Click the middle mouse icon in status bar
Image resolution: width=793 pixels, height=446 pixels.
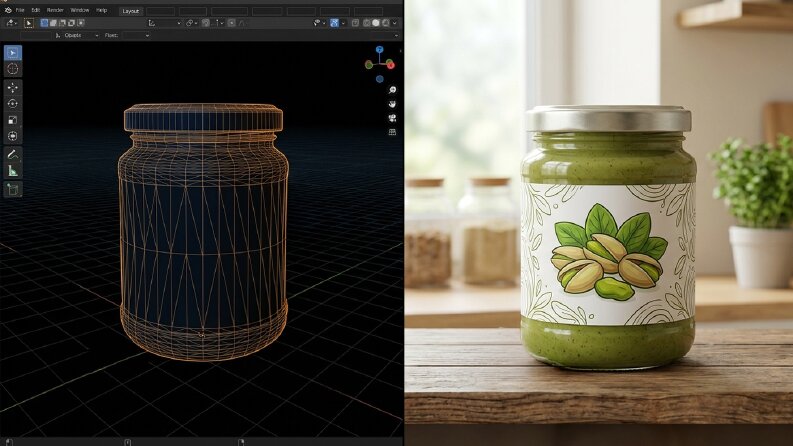tap(127, 442)
